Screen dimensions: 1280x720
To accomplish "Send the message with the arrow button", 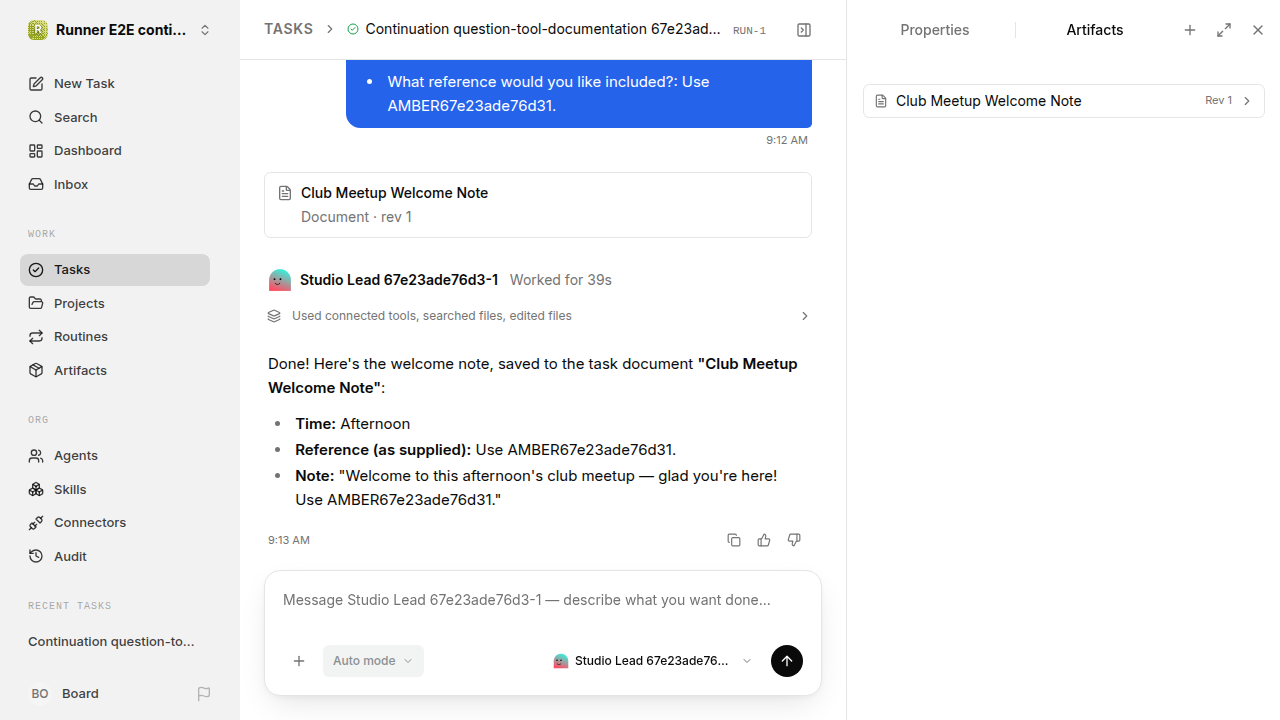I will coord(787,661).
